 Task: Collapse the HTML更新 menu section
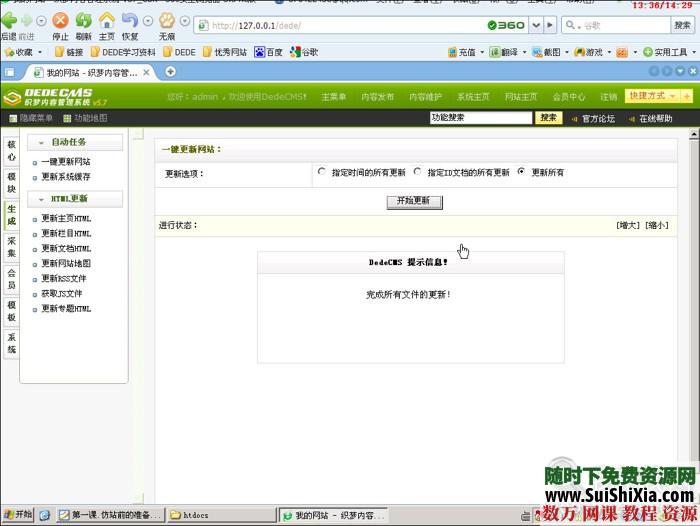75,199
